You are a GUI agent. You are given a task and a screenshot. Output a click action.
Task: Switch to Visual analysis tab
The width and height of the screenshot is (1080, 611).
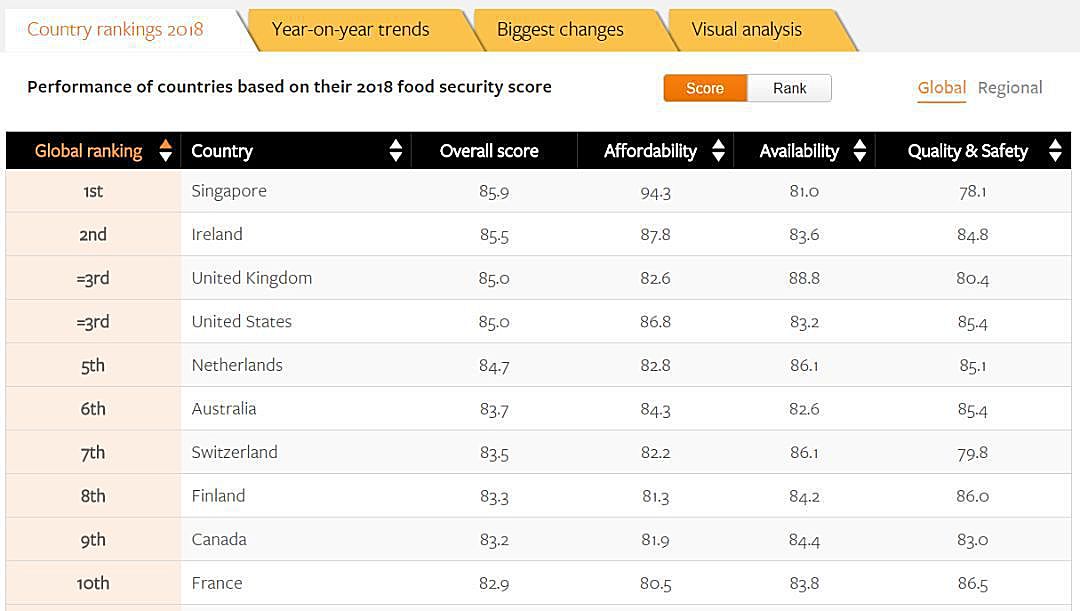click(x=747, y=30)
